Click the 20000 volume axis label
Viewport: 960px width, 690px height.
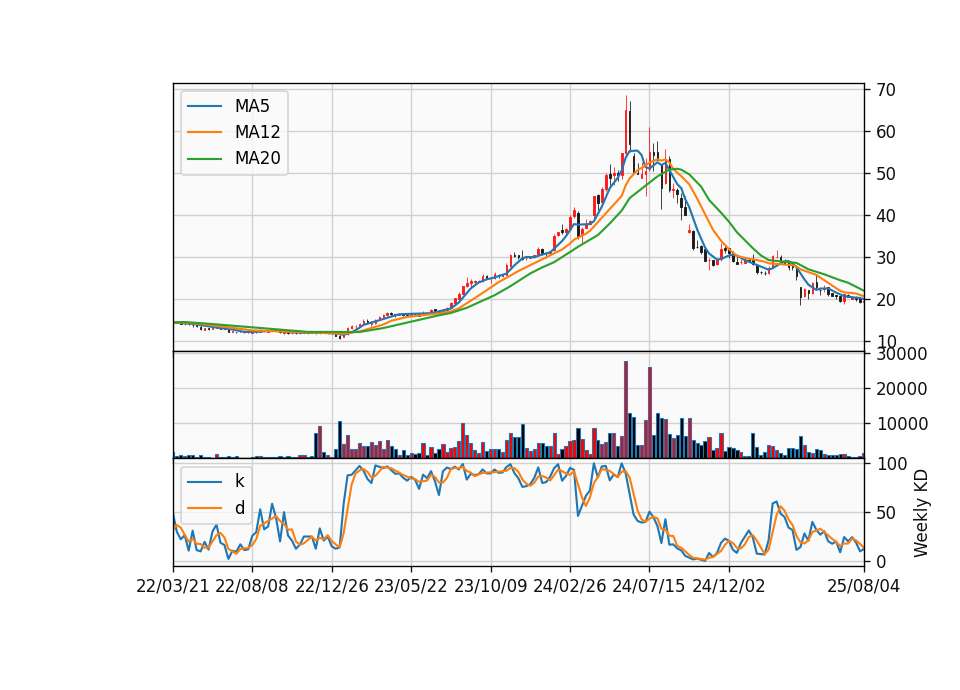click(x=901, y=389)
